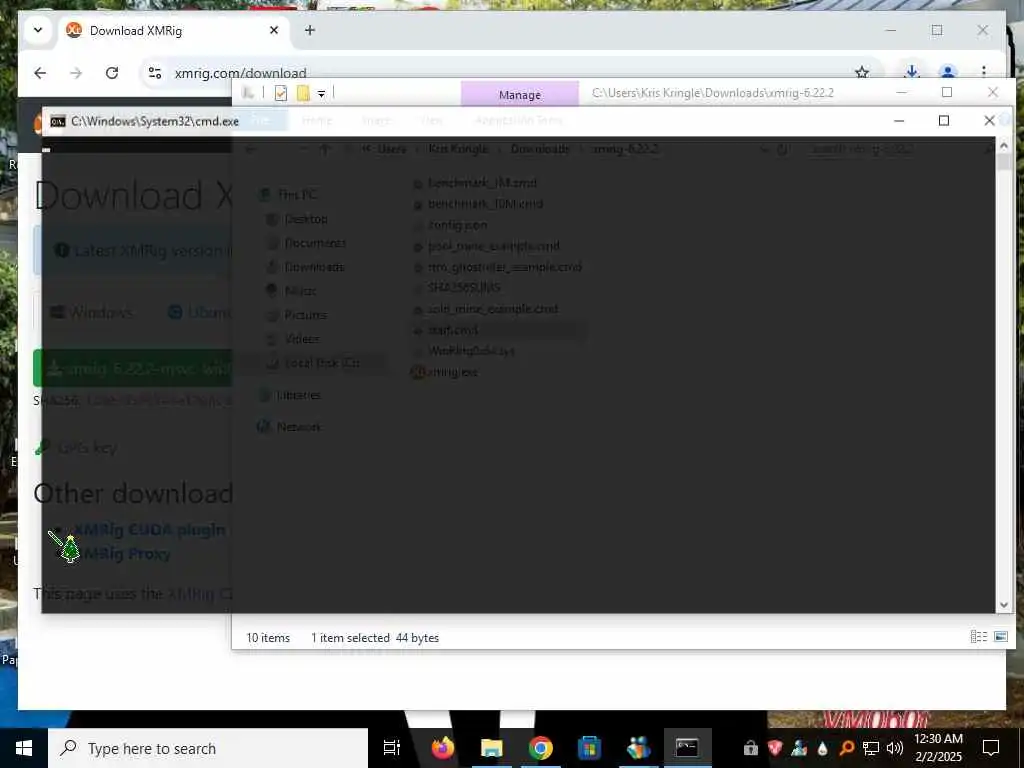
Task: Open the Windows notification center
Action: point(991,748)
